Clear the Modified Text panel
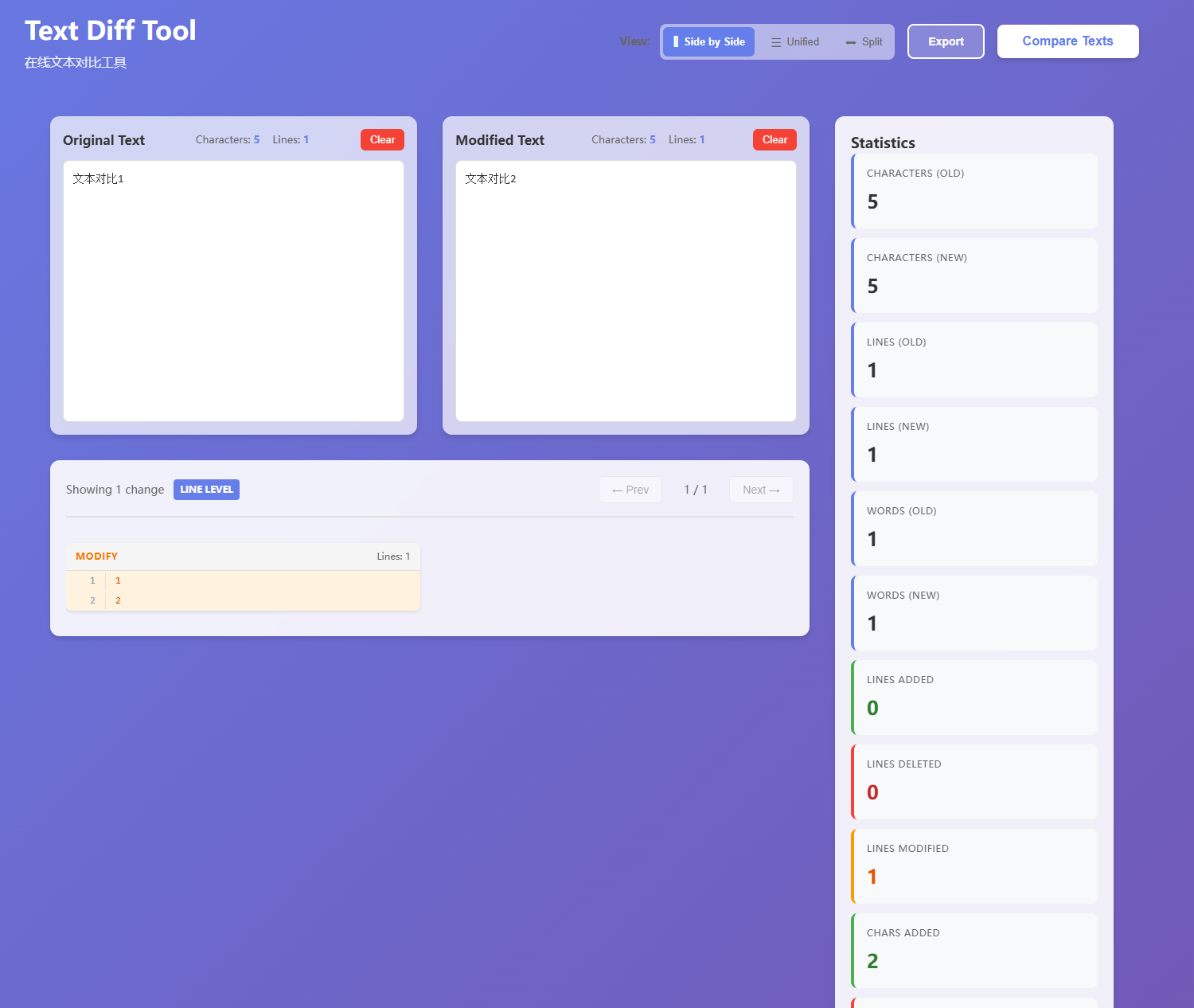1194x1008 pixels. click(775, 139)
